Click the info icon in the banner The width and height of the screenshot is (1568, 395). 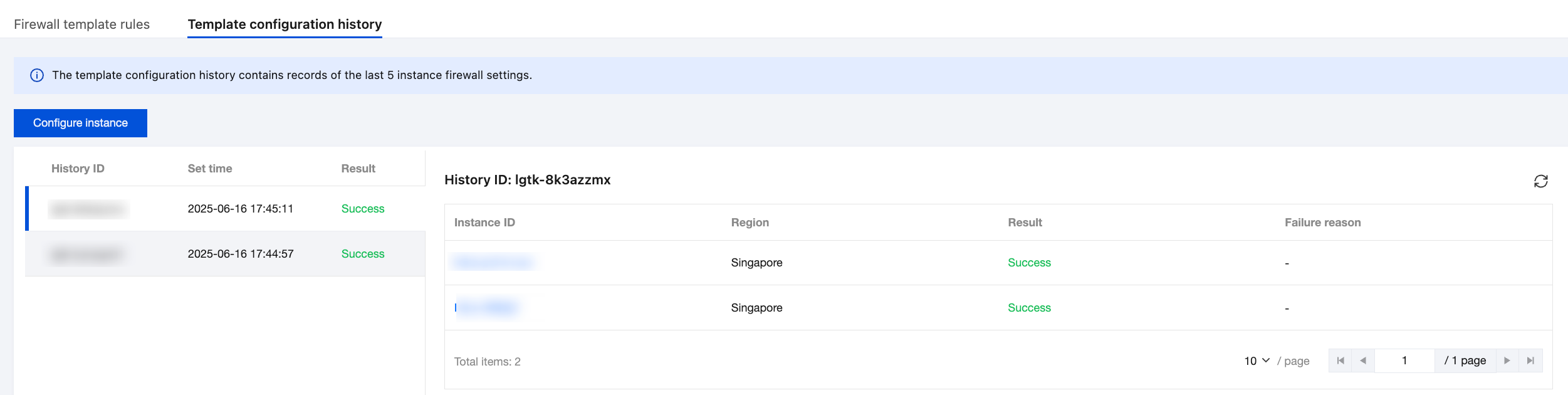37,75
